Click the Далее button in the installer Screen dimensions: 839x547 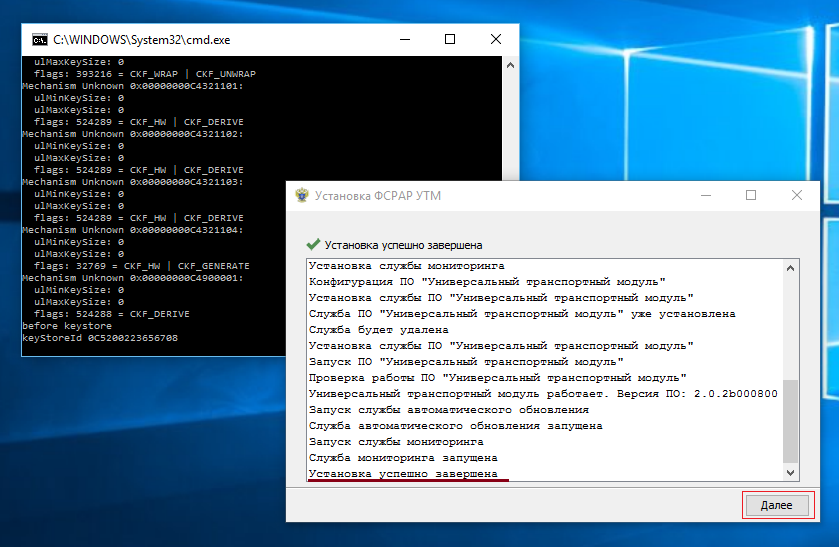coord(776,505)
